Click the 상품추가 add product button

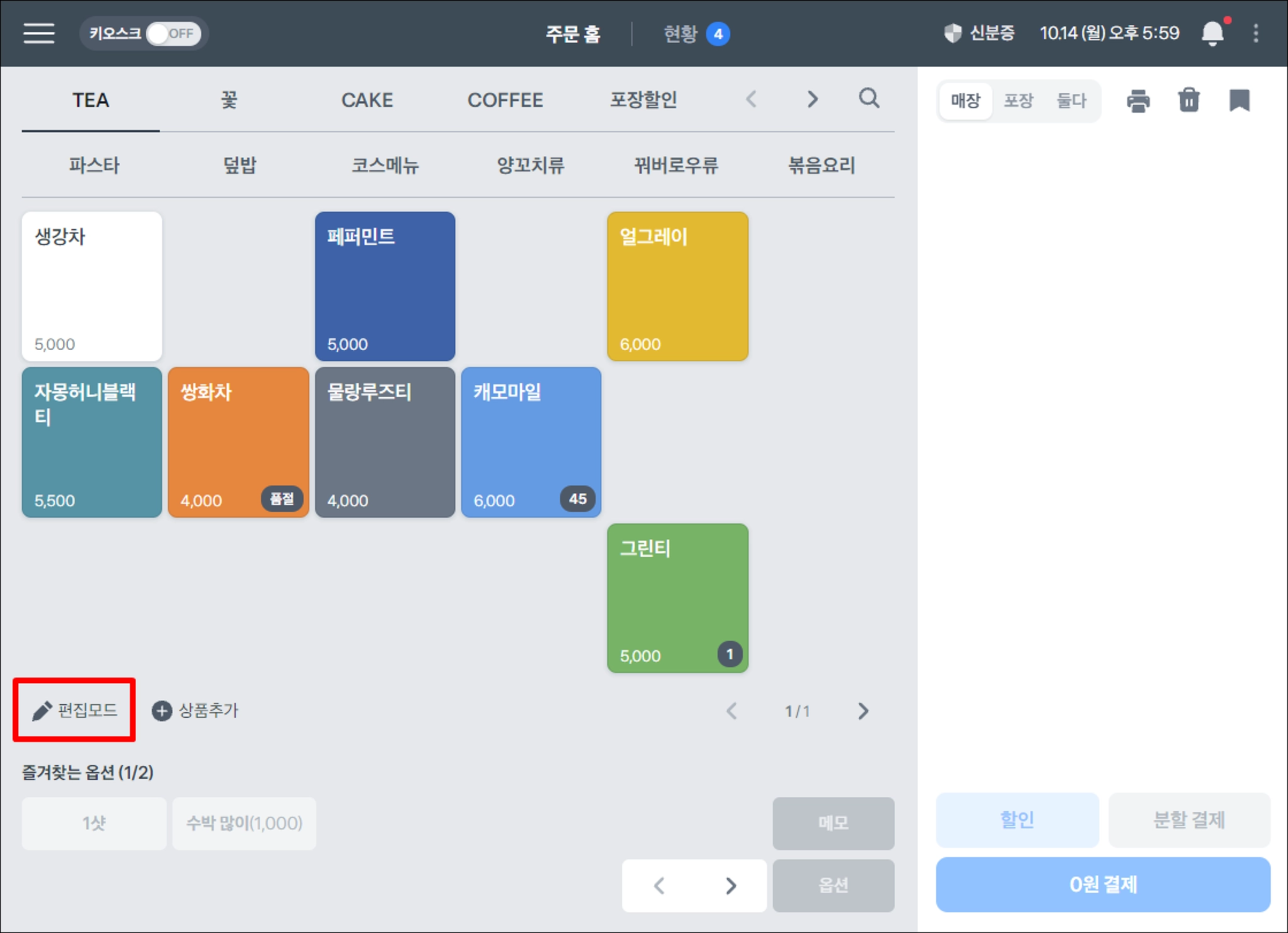[196, 710]
